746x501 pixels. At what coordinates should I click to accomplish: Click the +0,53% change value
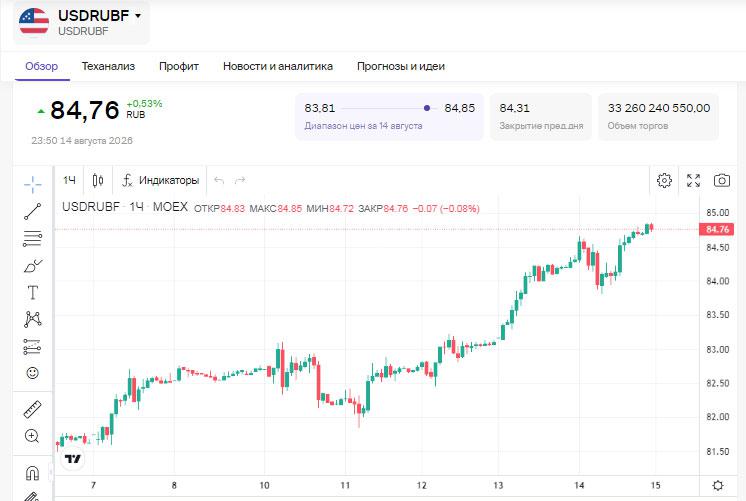point(144,104)
